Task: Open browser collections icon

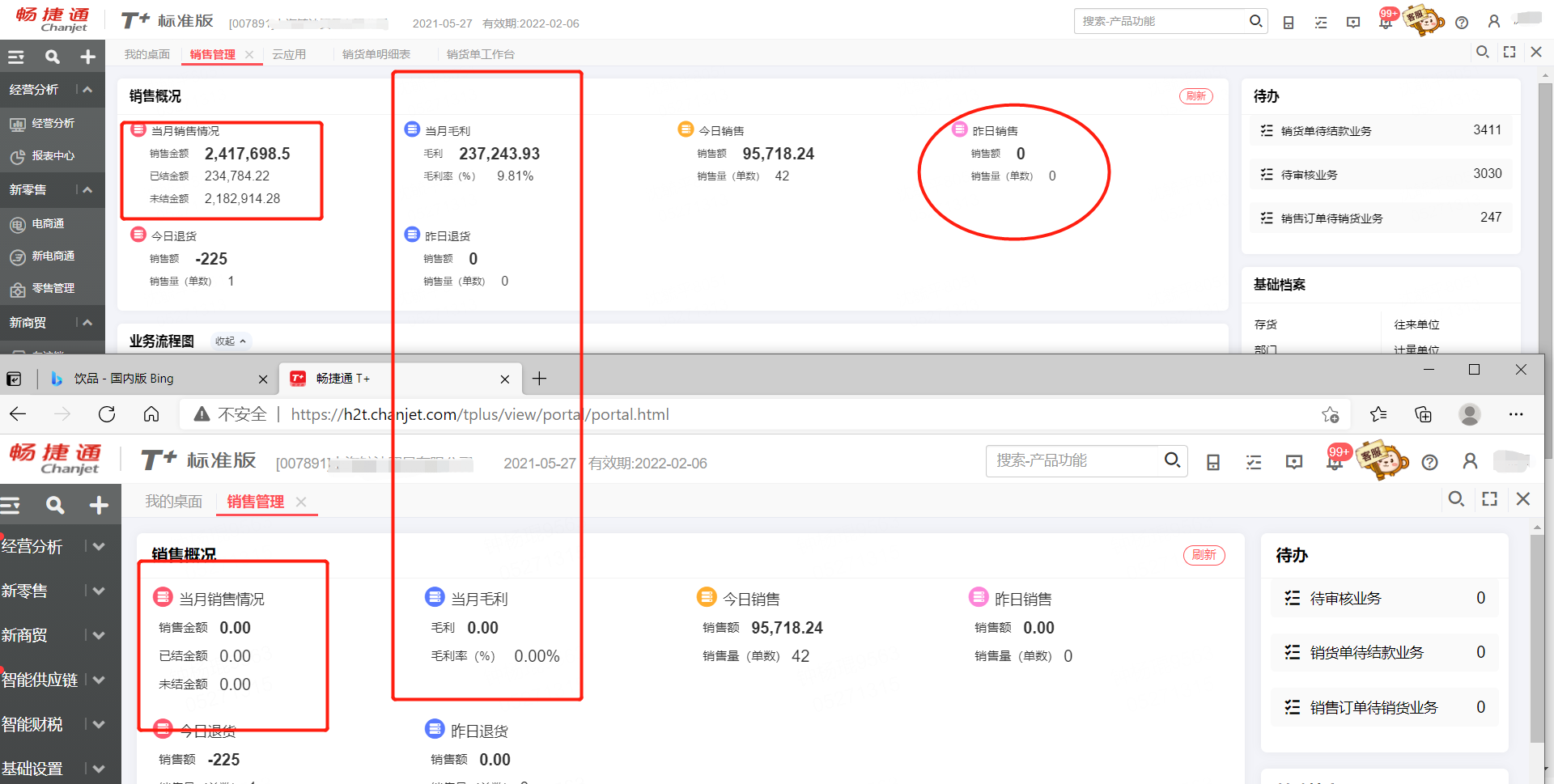Action: click(x=1423, y=414)
